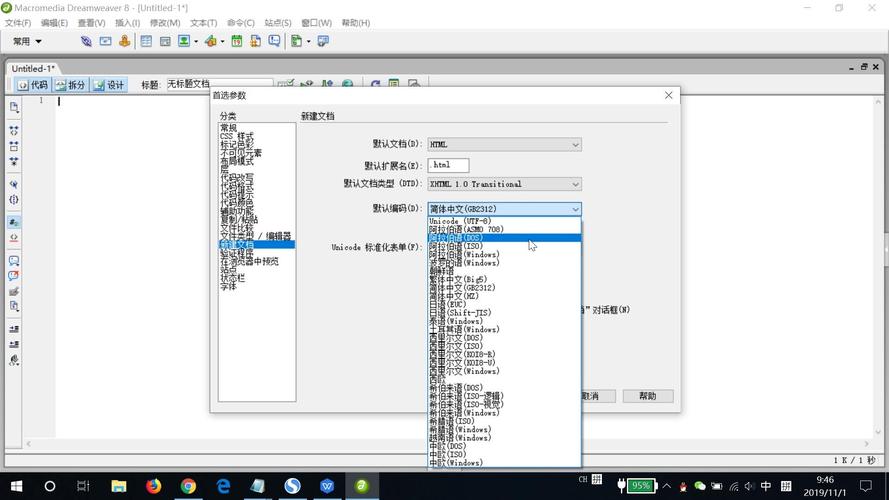
Task: Click the 取消 button in preferences dialog
Action: click(598, 396)
